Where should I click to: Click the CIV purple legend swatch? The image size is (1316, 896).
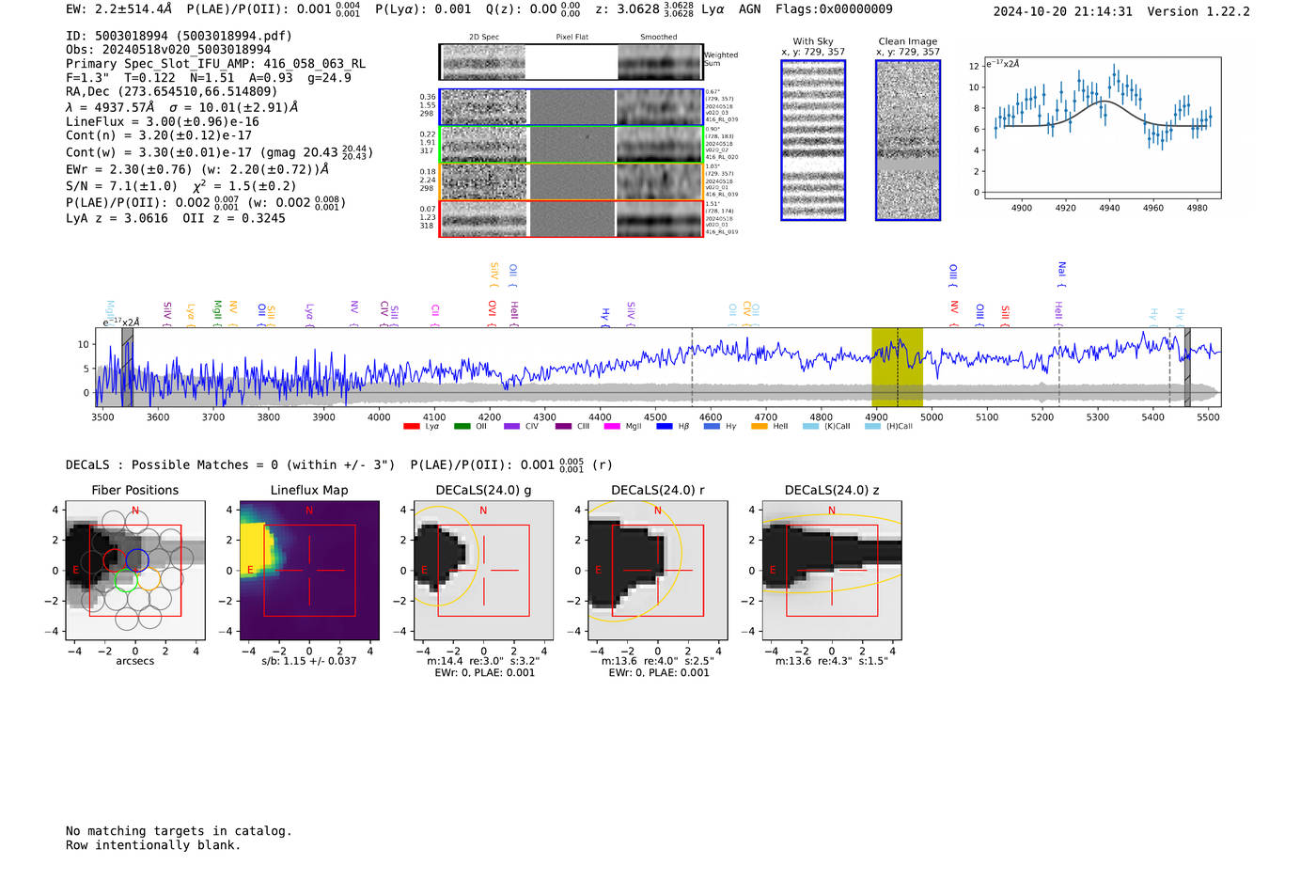point(511,427)
